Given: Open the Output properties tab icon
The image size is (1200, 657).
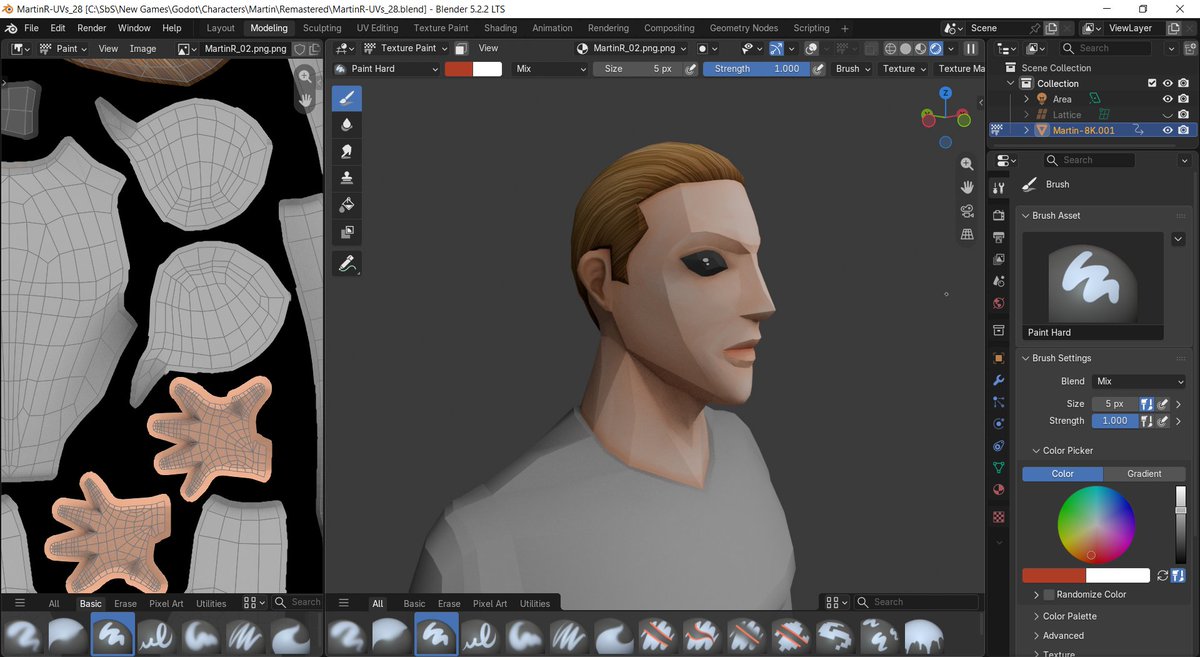Looking at the screenshot, I should 998,238.
